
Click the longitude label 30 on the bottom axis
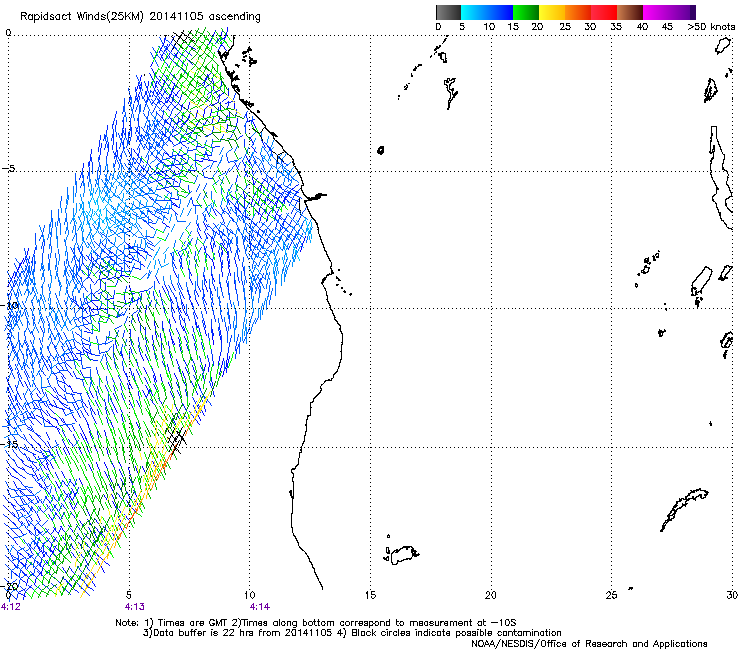pos(732,595)
